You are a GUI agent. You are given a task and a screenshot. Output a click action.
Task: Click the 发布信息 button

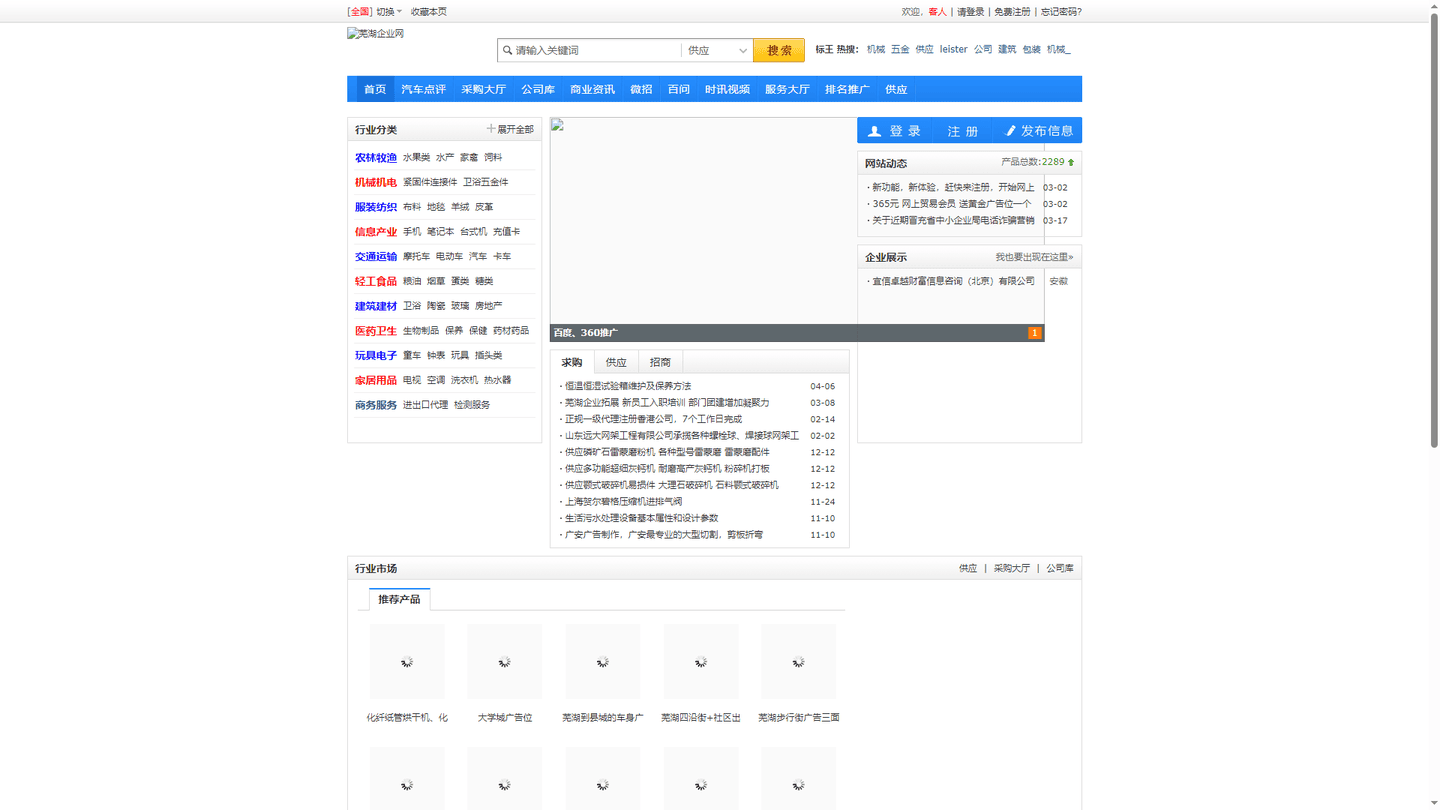[x=1038, y=131]
